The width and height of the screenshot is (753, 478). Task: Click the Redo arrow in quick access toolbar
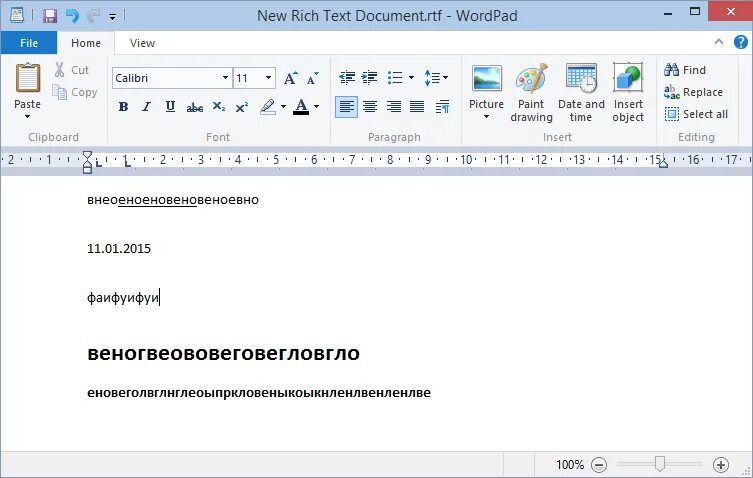94,16
